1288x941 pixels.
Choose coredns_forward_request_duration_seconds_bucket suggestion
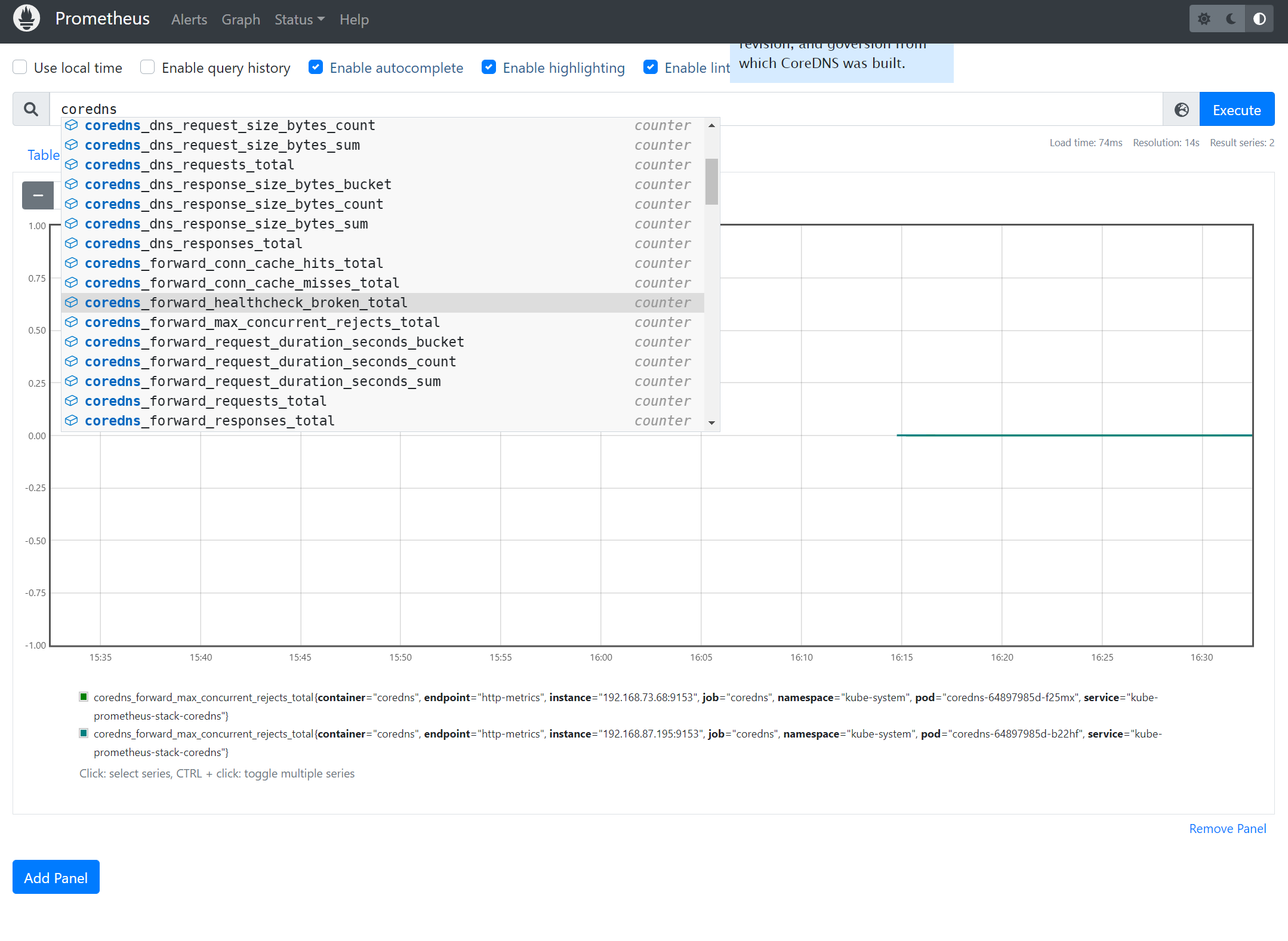click(383, 342)
